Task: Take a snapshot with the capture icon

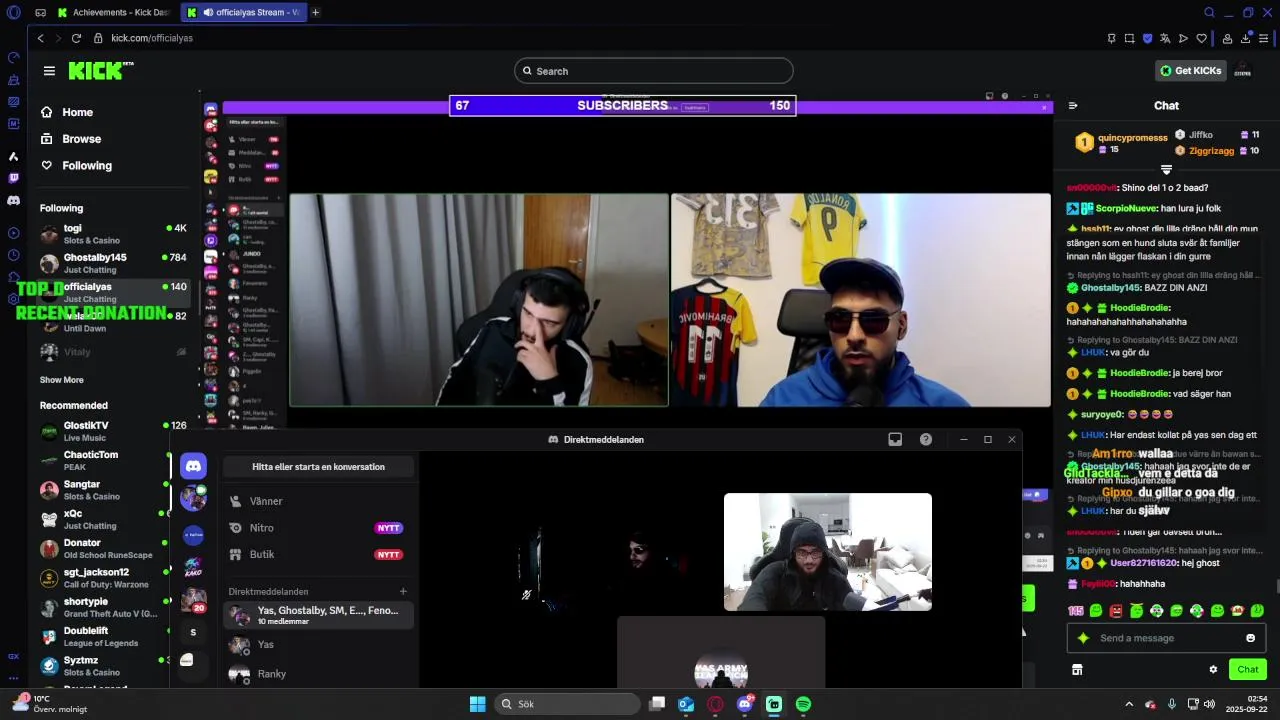Action: pyautogui.click(x=1129, y=38)
